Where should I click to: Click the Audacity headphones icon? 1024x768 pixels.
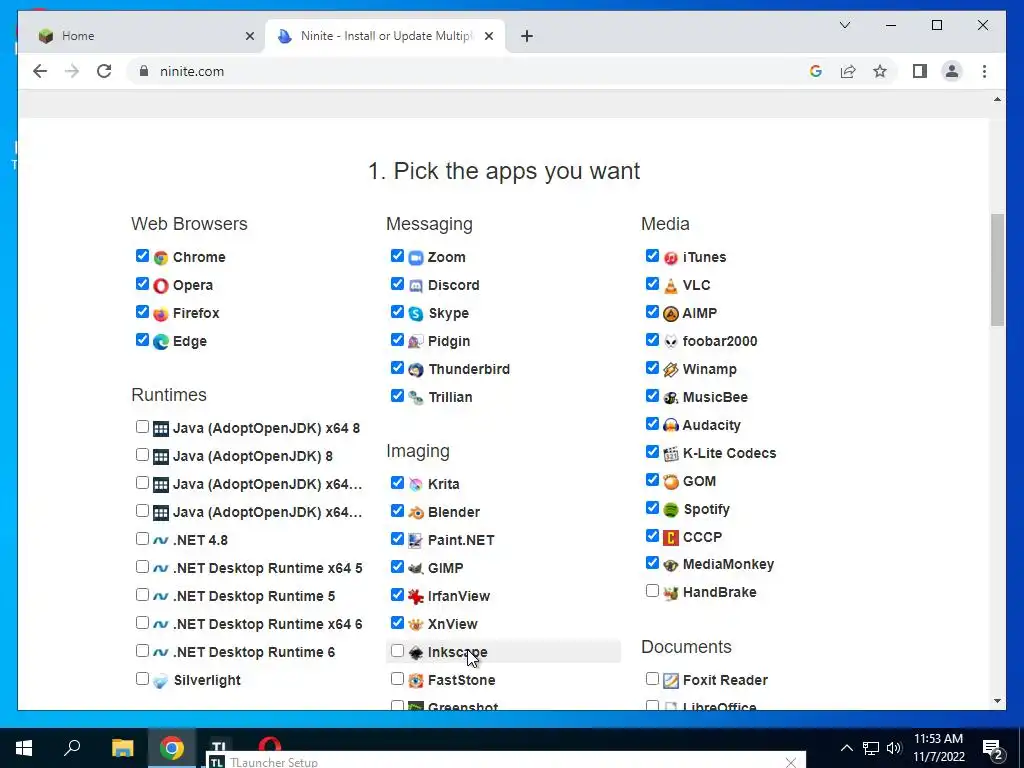click(x=671, y=425)
